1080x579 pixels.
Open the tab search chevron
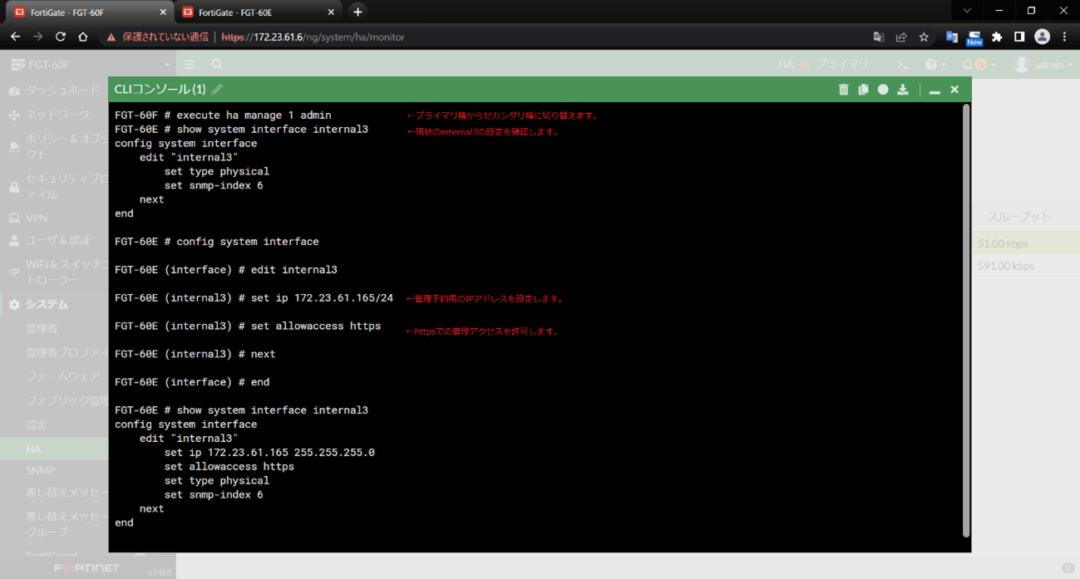[967, 11]
